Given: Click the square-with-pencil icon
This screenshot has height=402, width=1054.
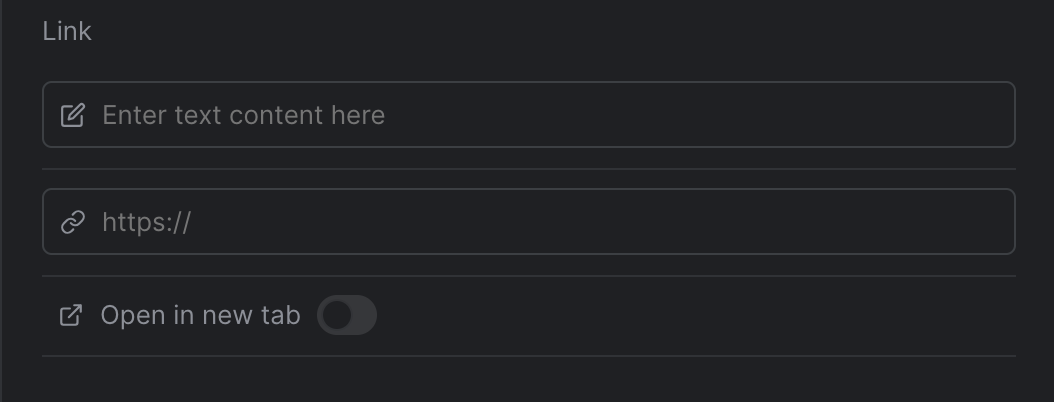Looking at the screenshot, I should click(x=73, y=115).
